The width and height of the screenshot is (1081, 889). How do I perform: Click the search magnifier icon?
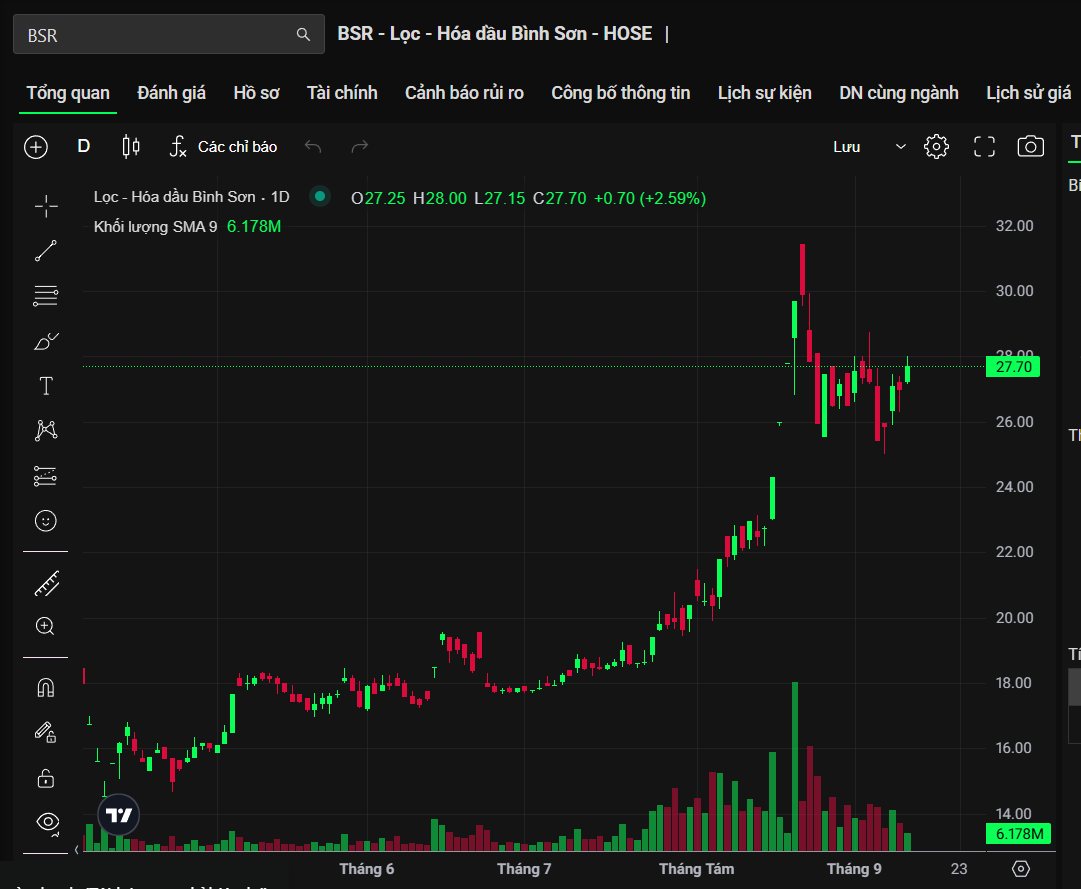tap(303, 34)
